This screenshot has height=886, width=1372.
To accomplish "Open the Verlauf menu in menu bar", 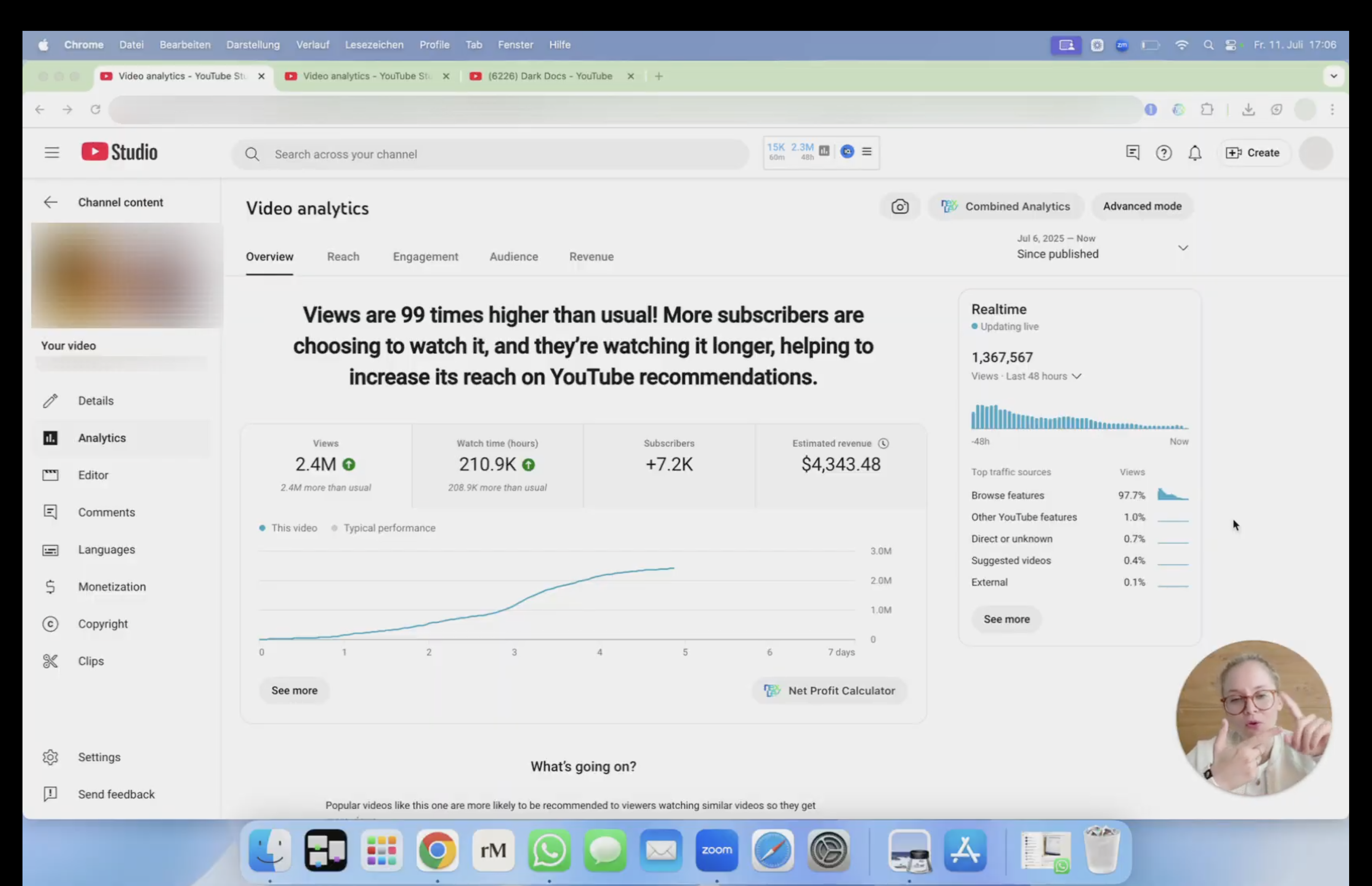I will point(313,44).
